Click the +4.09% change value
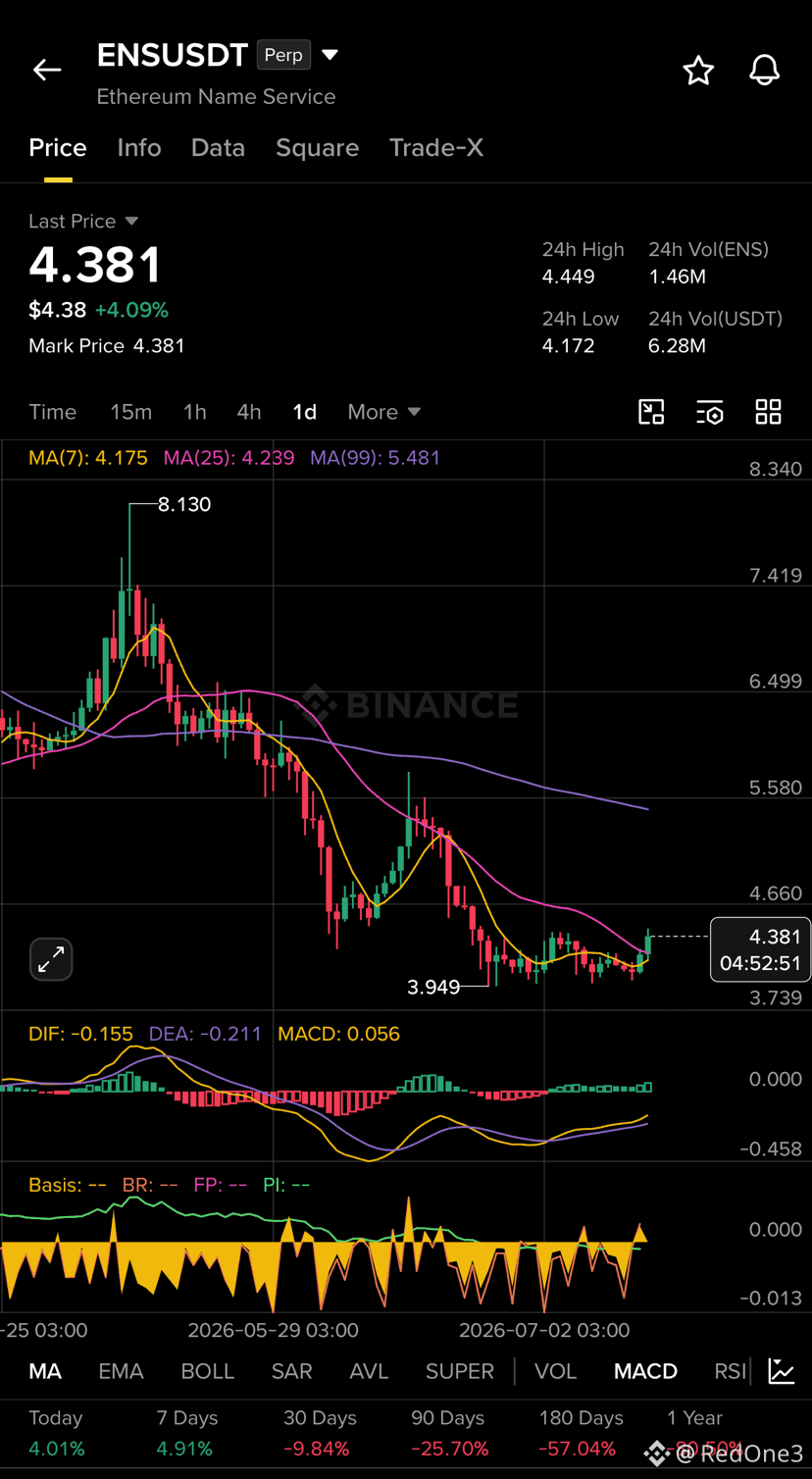The height and width of the screenshot is (1479, 812). [x=131, y=310]
